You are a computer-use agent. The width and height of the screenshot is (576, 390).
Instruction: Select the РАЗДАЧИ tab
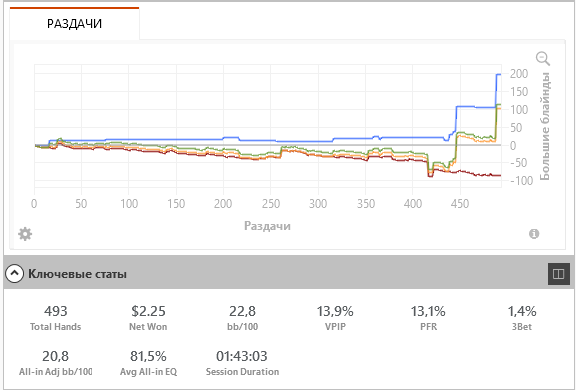[x=74, y=24]
